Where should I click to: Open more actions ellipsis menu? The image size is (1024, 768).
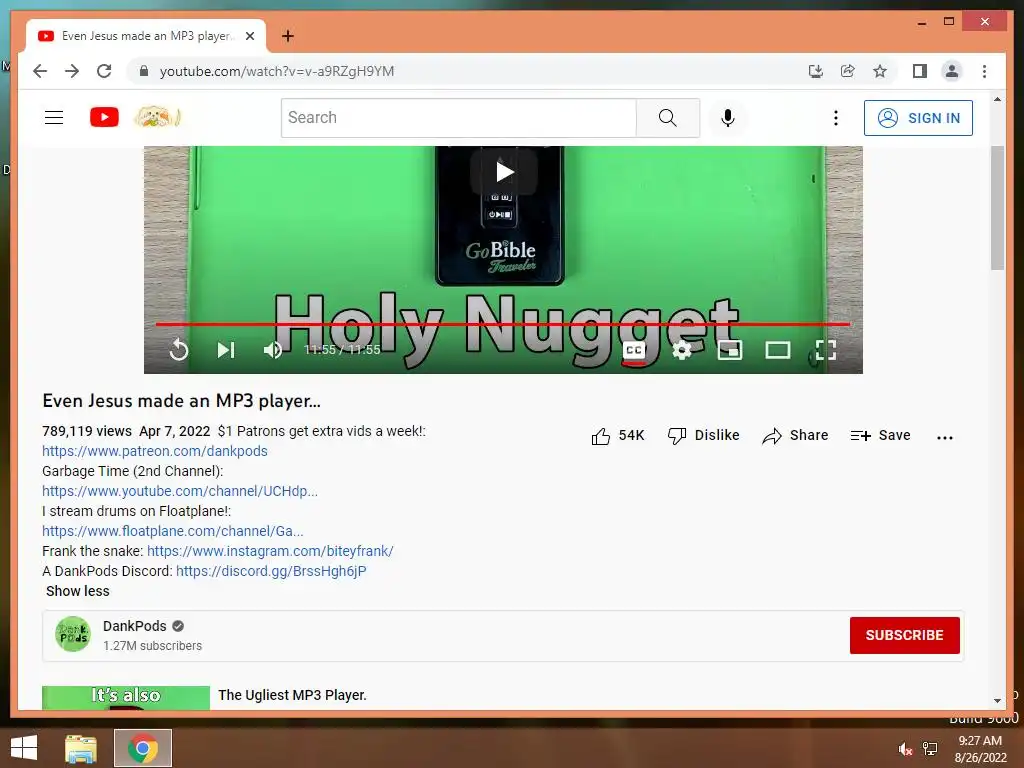coord(944,437)
